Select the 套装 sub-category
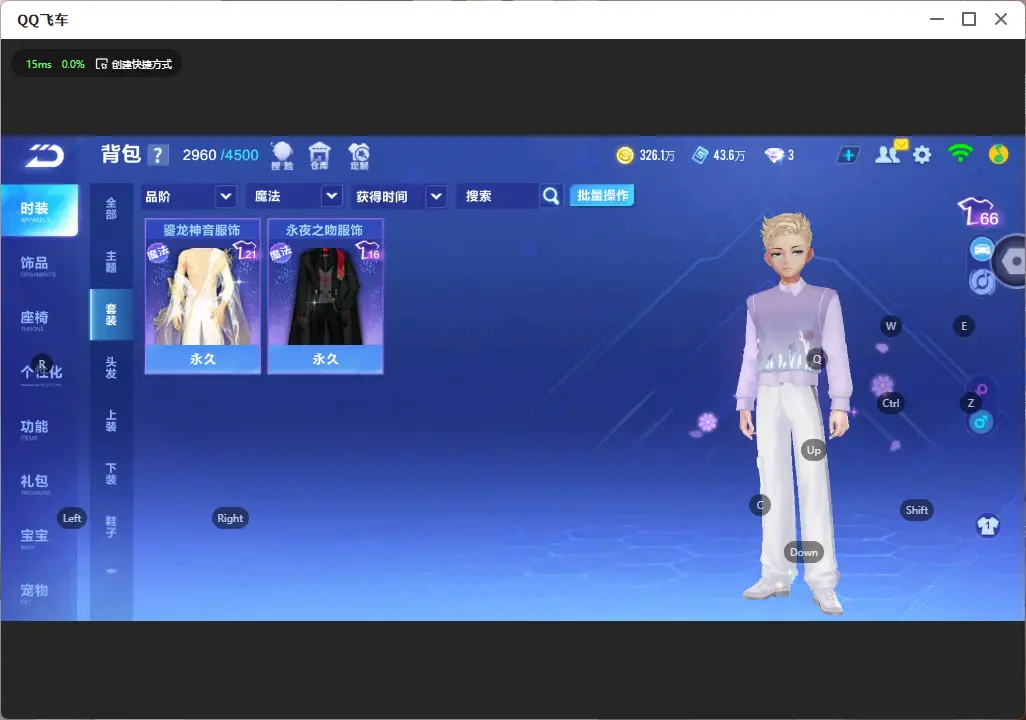 click(111, 315)
